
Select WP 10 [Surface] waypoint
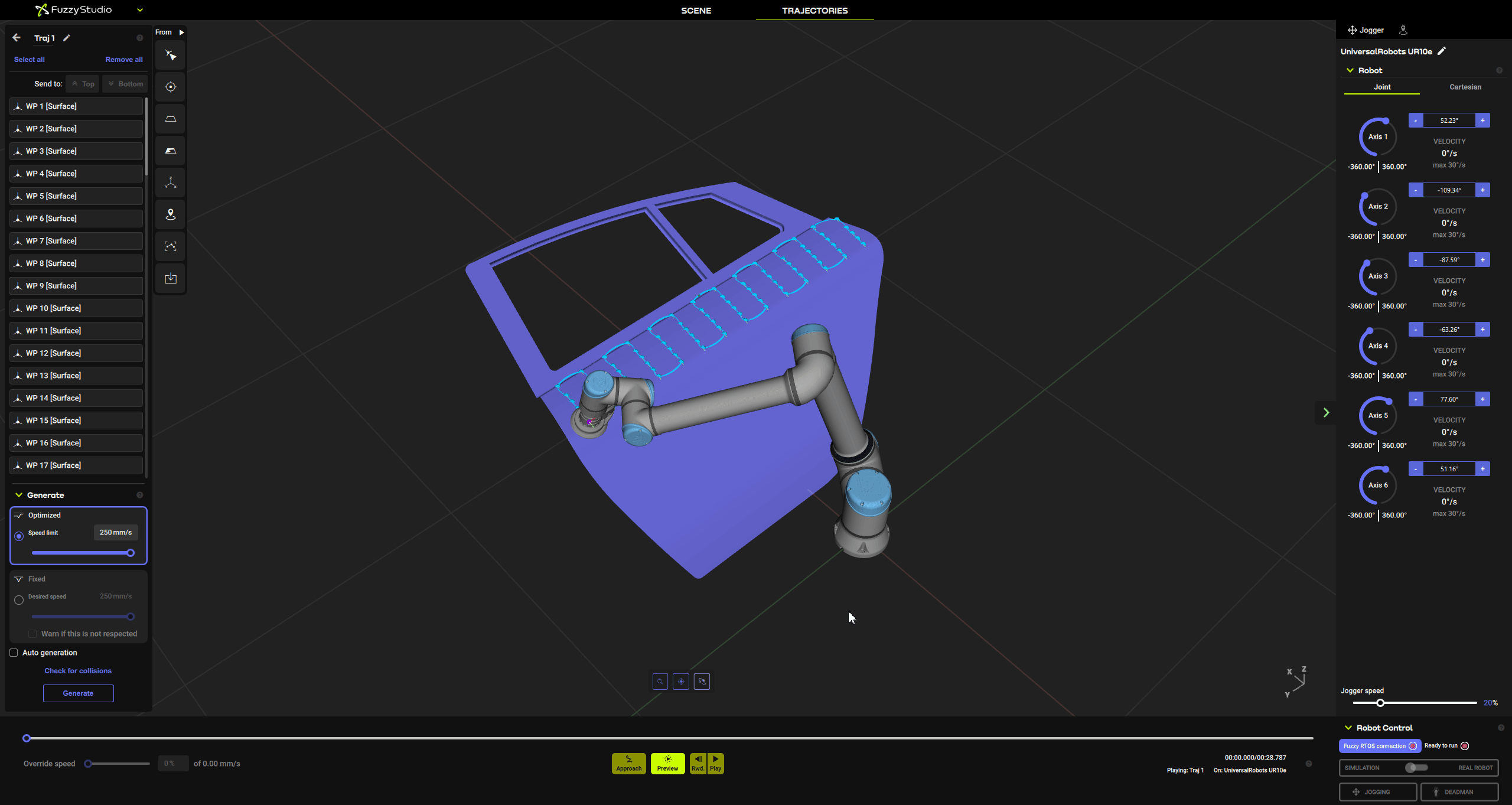[x=77, y=308]
